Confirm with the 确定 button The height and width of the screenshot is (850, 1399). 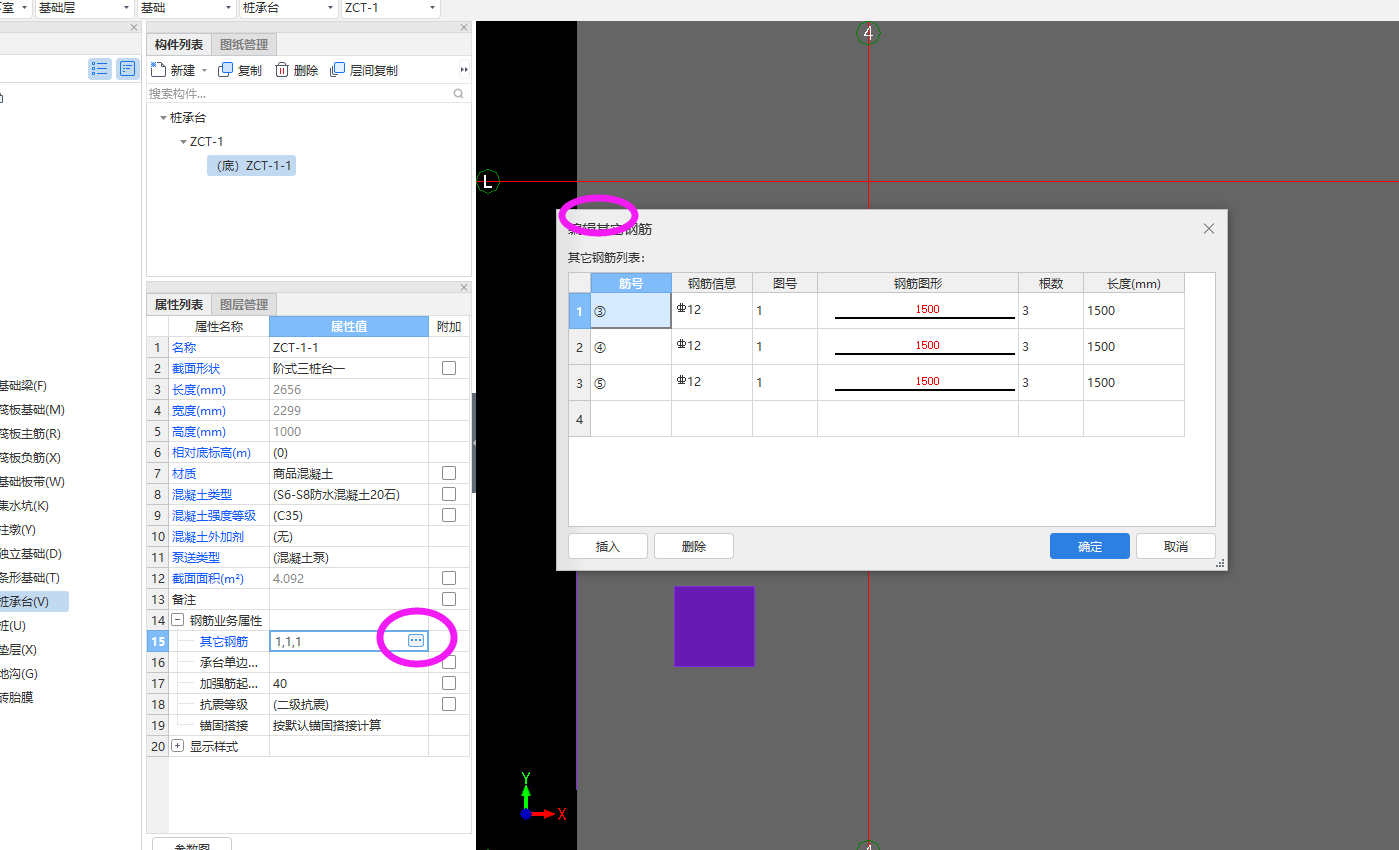pos(1090,546)
